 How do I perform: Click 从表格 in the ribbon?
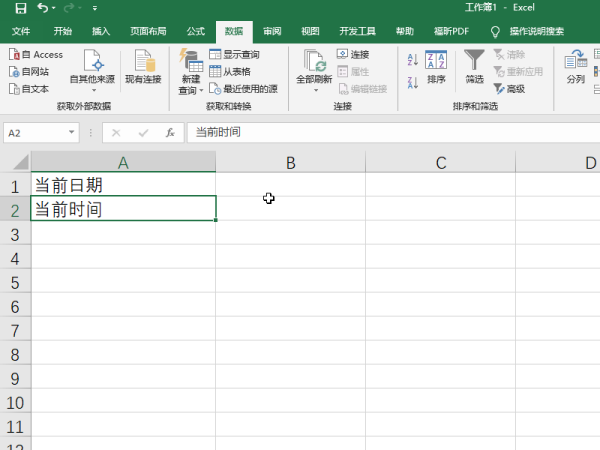230,72
